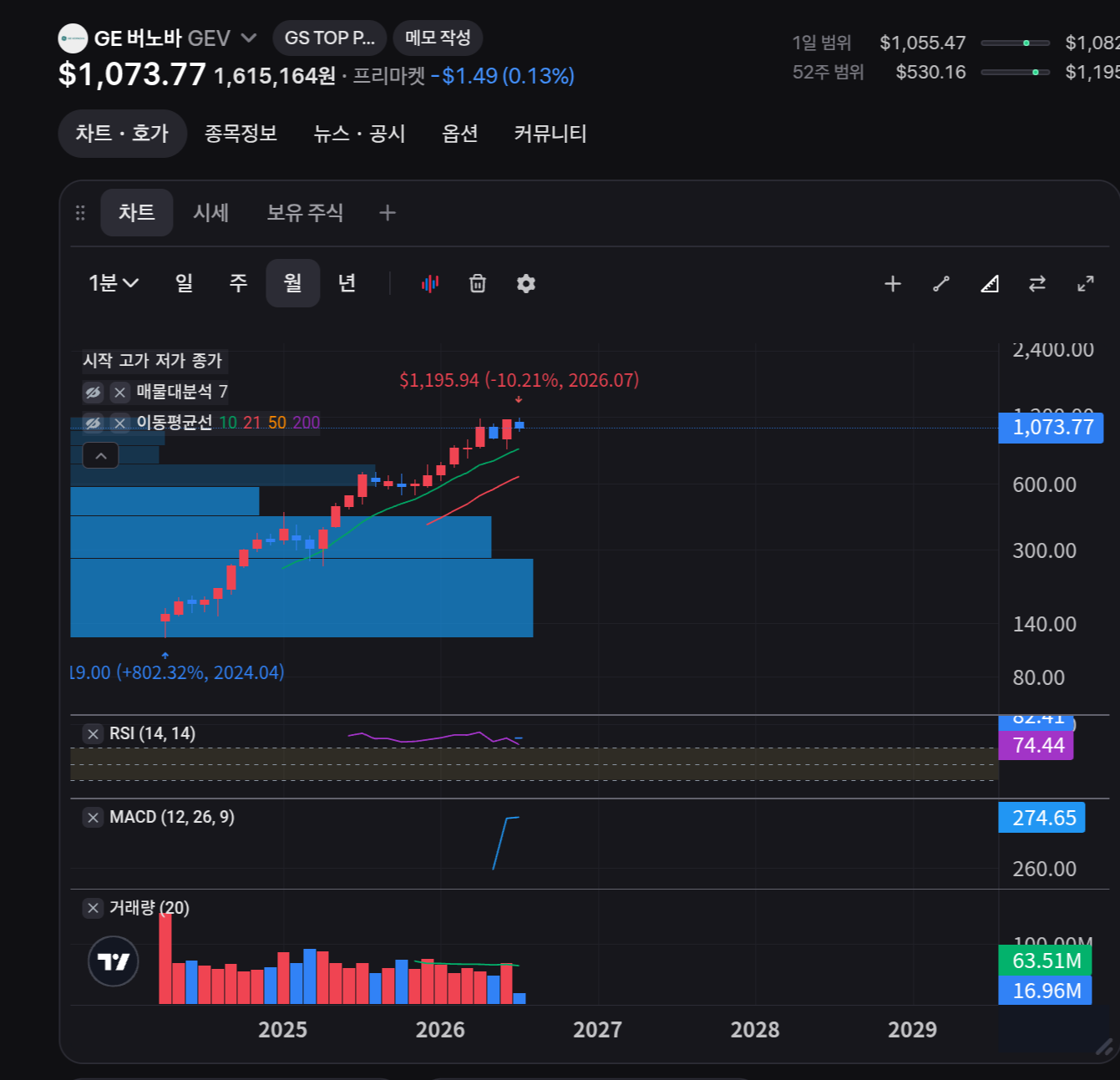1120x1080 pixels.
Task: Click the current price label 1,073.77 on axis
Action: (x=1051, y=428)
